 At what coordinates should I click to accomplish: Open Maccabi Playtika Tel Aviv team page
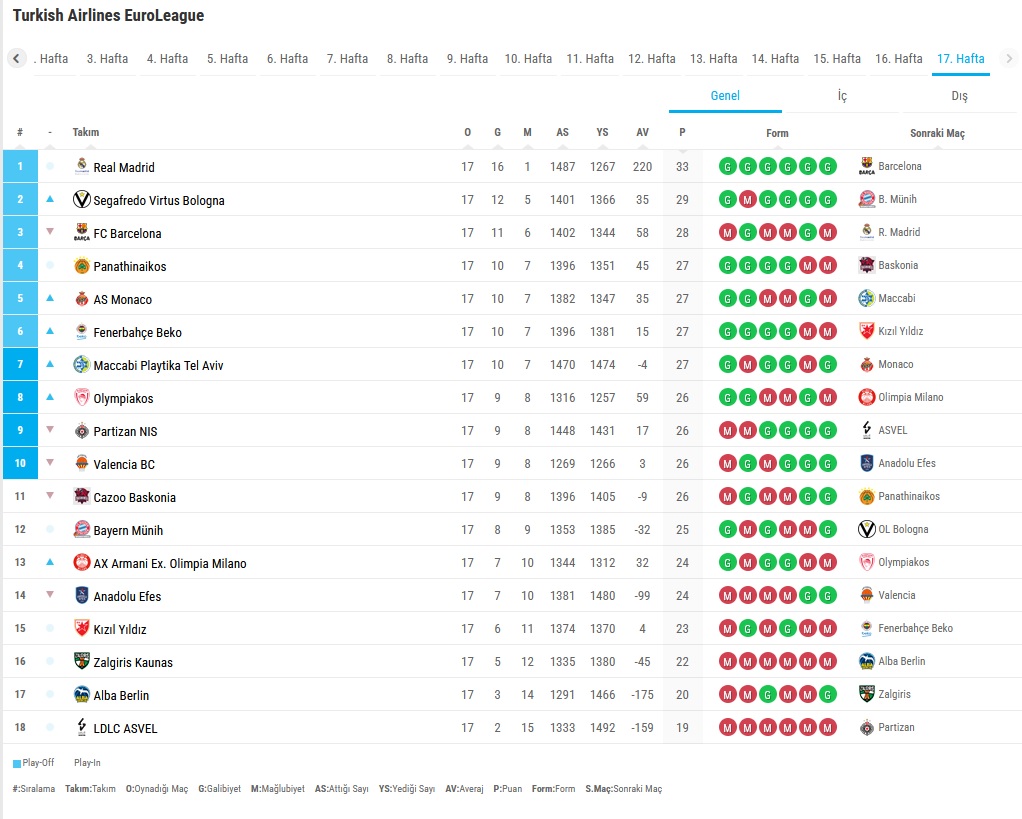click(158, 366)
